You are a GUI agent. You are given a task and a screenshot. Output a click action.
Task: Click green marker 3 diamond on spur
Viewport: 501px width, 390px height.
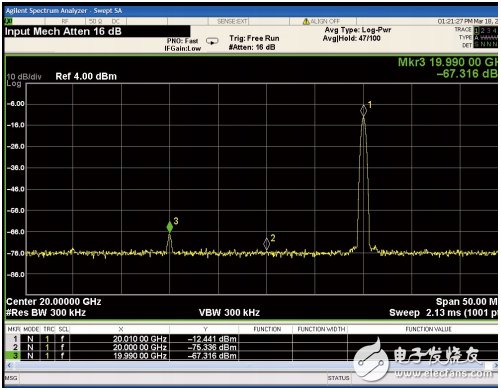pos(170,227)
